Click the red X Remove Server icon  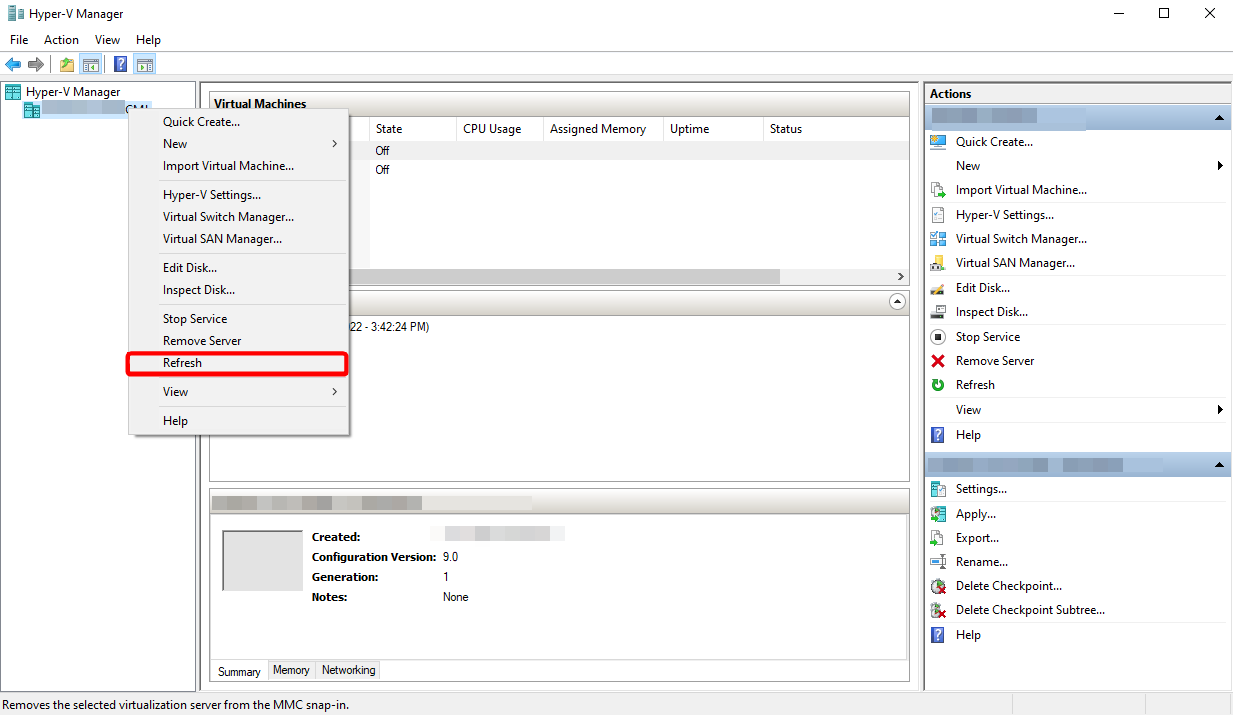(938, 361)
